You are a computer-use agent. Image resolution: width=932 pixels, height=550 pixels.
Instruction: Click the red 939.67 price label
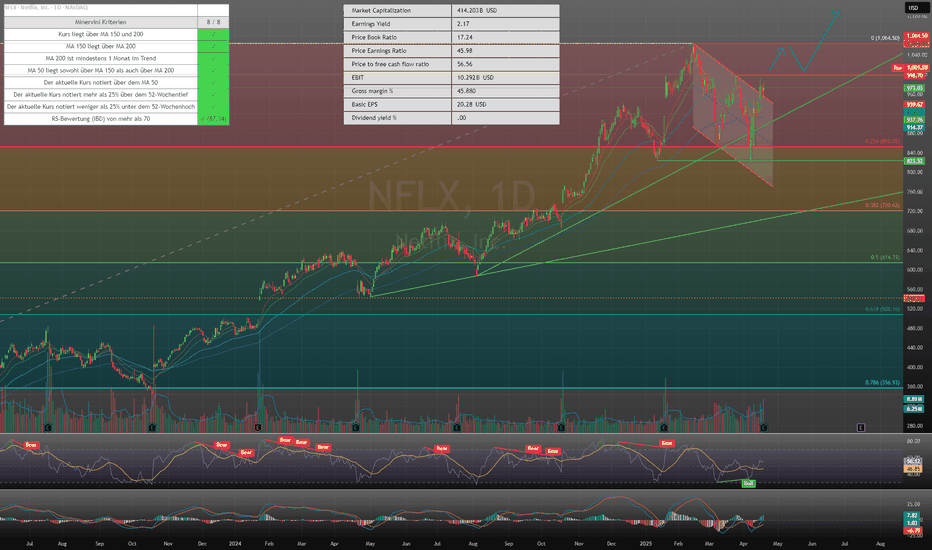point(914,105)
